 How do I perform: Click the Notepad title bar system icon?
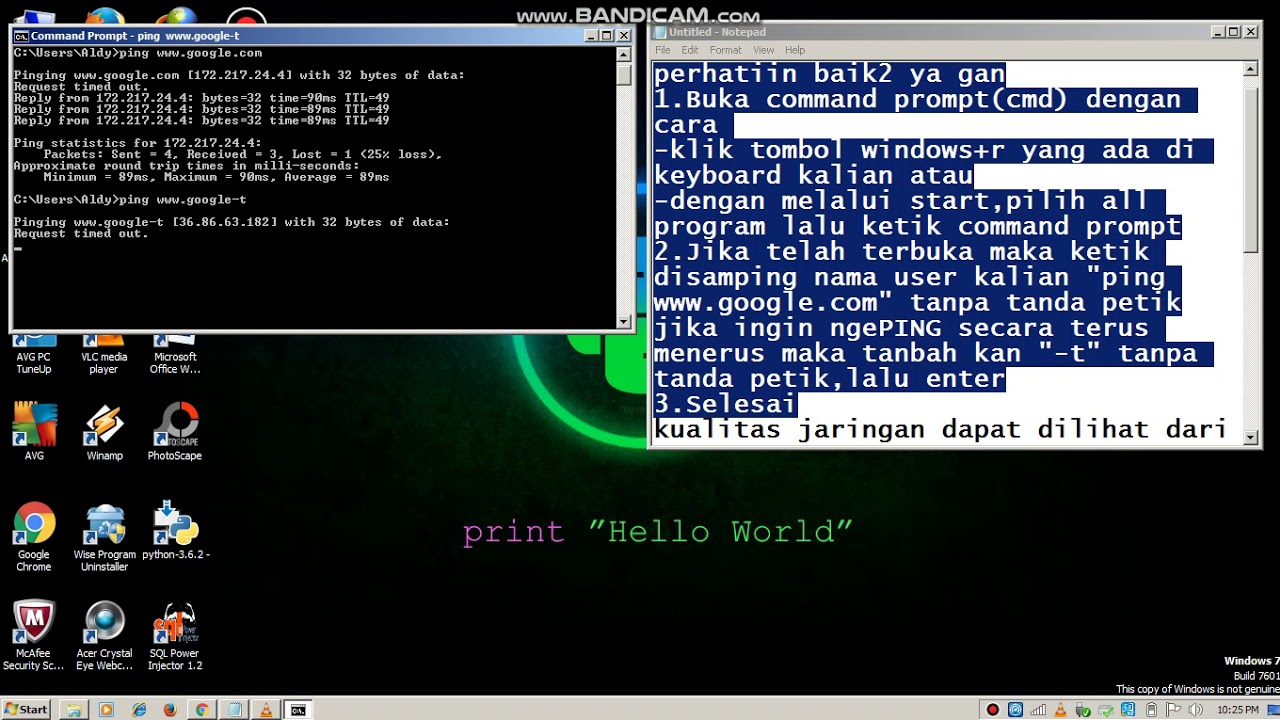(x=660, y=32)
